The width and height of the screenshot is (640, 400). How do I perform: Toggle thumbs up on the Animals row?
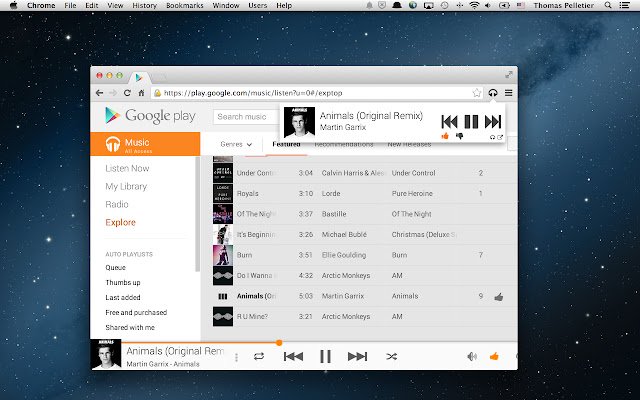[498, 297]
